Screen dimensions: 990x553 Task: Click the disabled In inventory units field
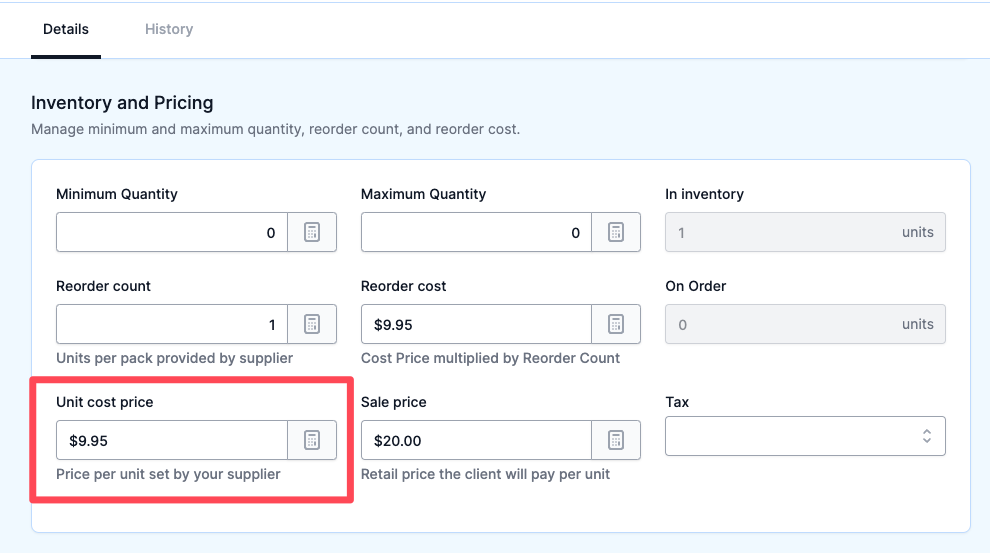(x=805, y=232)
